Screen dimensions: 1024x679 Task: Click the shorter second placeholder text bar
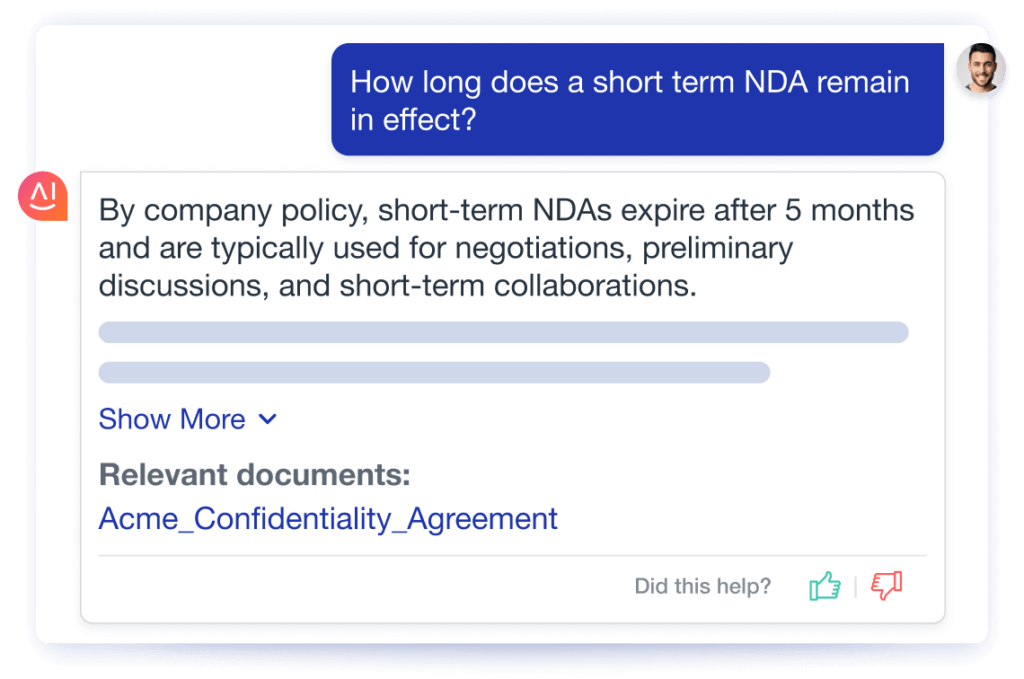434,373
